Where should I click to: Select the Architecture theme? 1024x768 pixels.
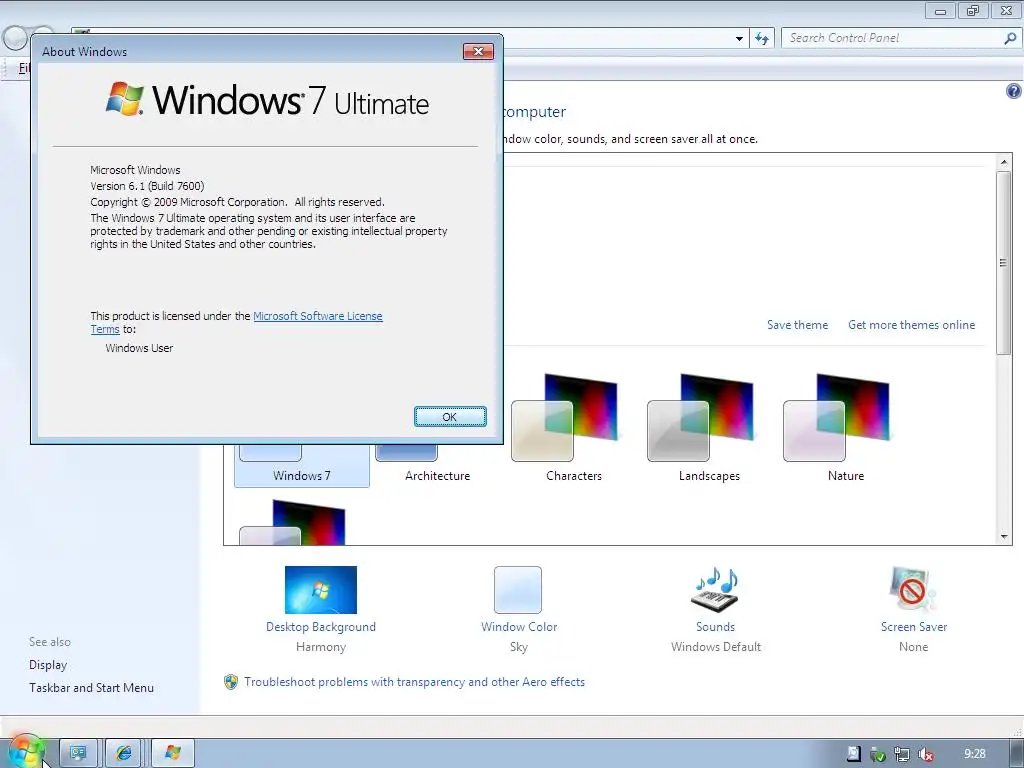[437, 465]
